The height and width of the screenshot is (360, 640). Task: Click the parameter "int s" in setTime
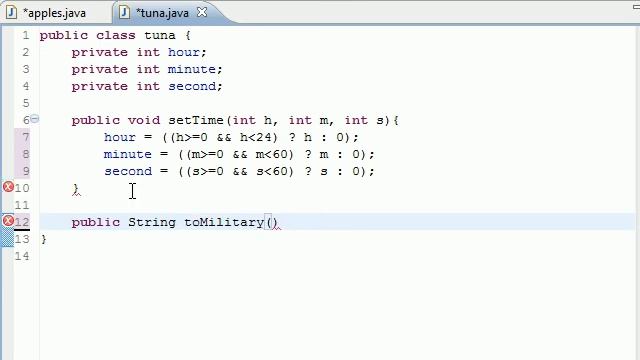point(364,120)
